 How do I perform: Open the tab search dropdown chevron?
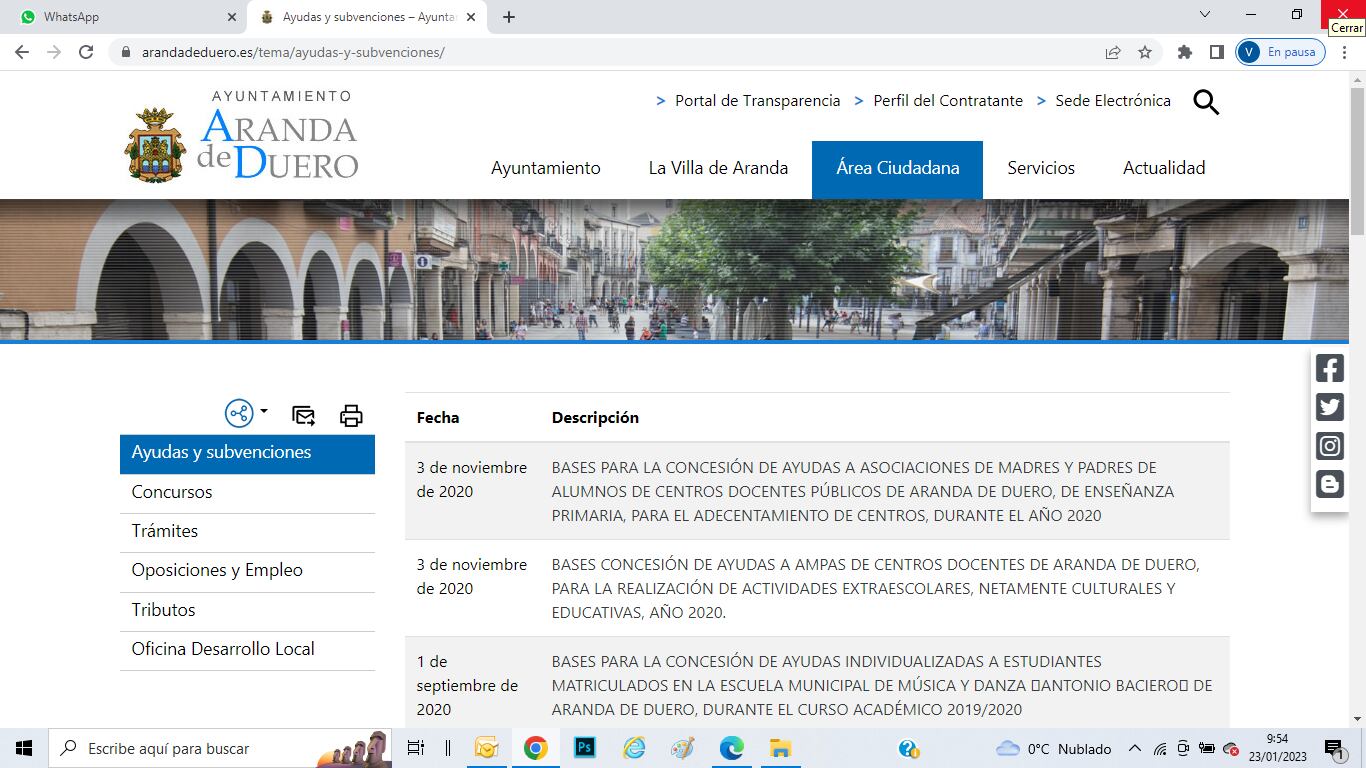1205,15
